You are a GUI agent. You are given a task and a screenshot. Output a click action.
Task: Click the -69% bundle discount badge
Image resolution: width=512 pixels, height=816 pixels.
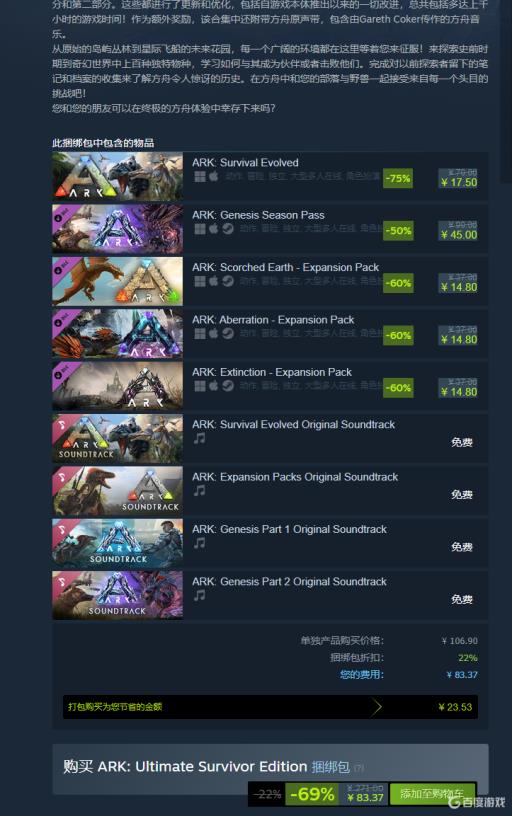[312, 794]
